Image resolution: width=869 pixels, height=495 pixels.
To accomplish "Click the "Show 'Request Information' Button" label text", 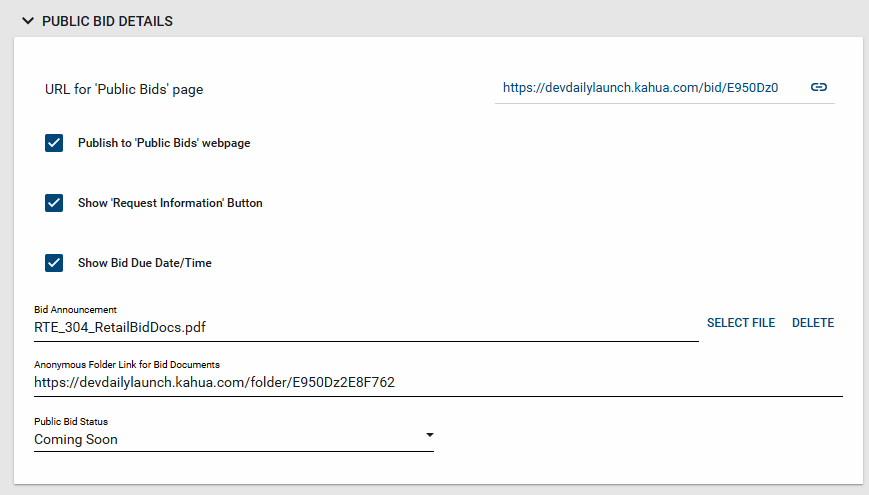I will [x=170, y=203].
